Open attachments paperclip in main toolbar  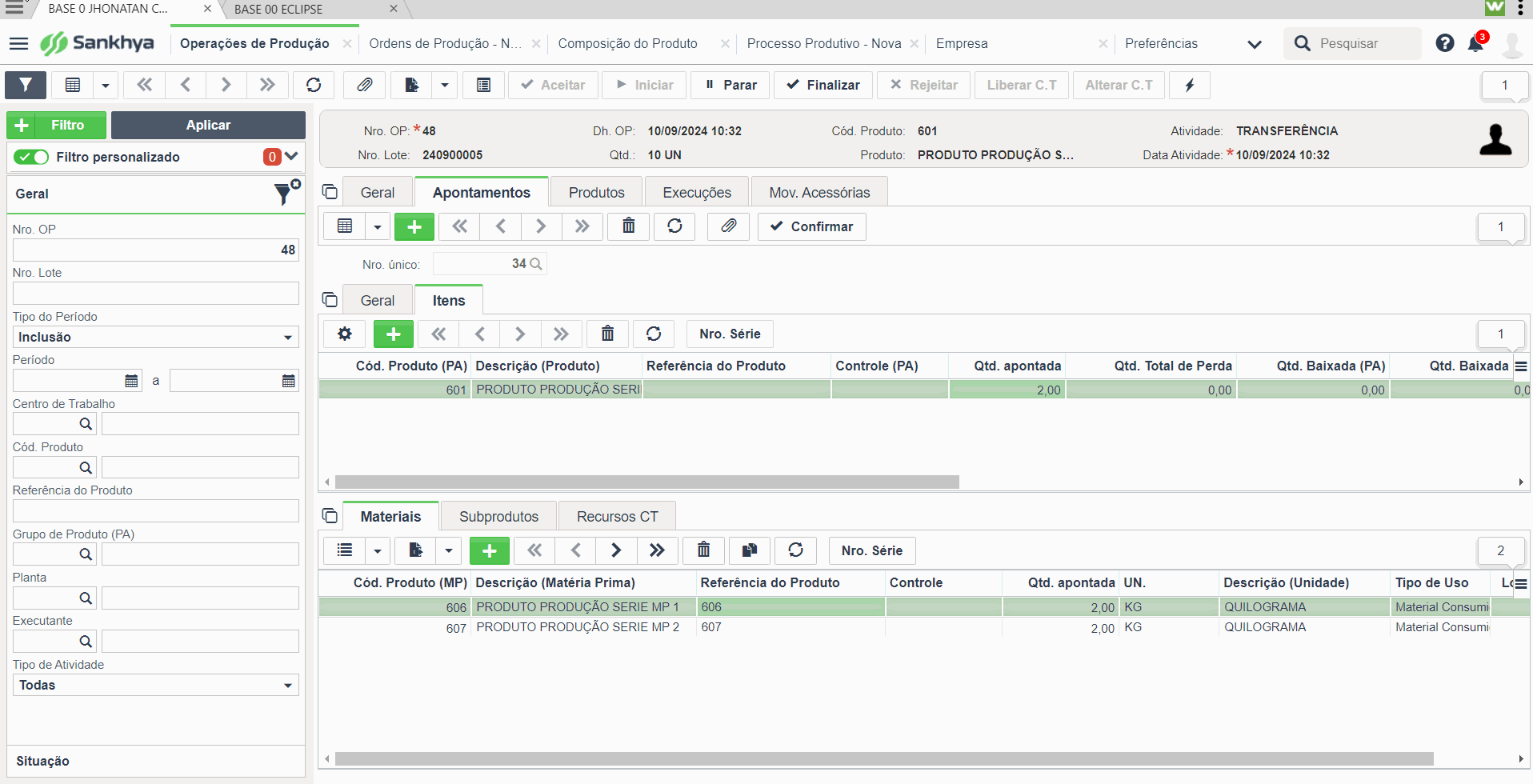(x=365, y=85)
